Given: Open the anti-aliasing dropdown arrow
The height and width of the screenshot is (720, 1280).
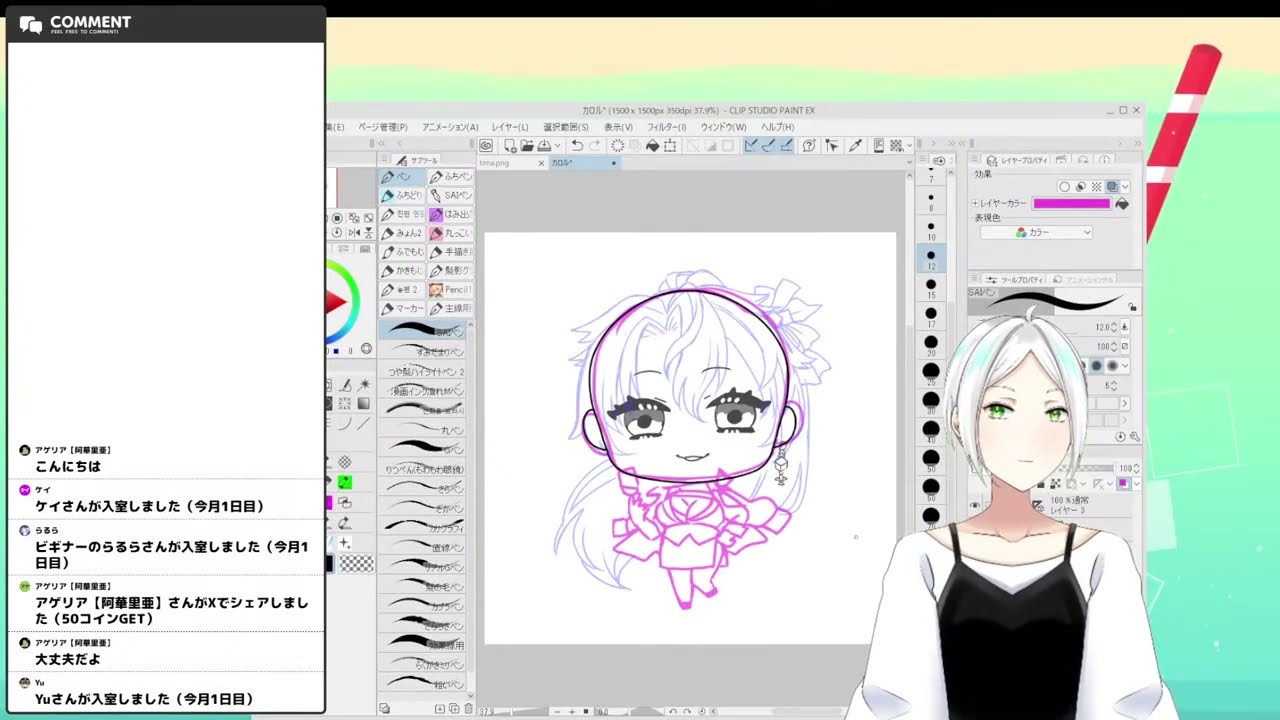Looking at the screenshot, I should [1125, 365].
